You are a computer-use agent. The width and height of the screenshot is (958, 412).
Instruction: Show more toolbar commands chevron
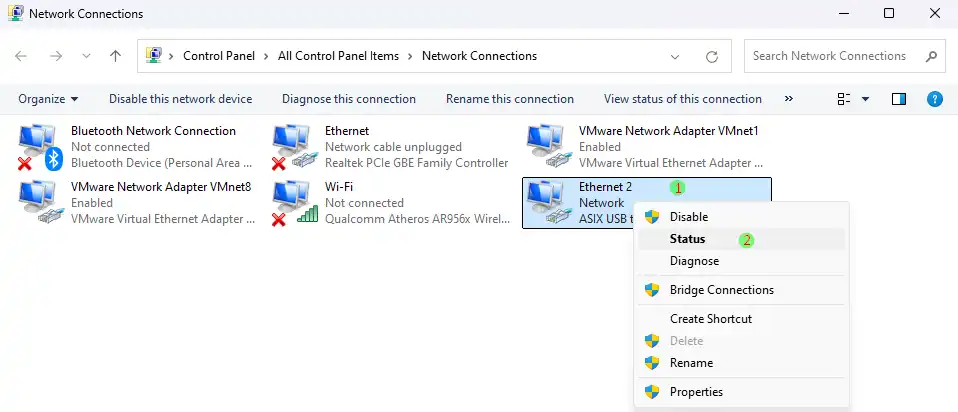coord(789,99)
